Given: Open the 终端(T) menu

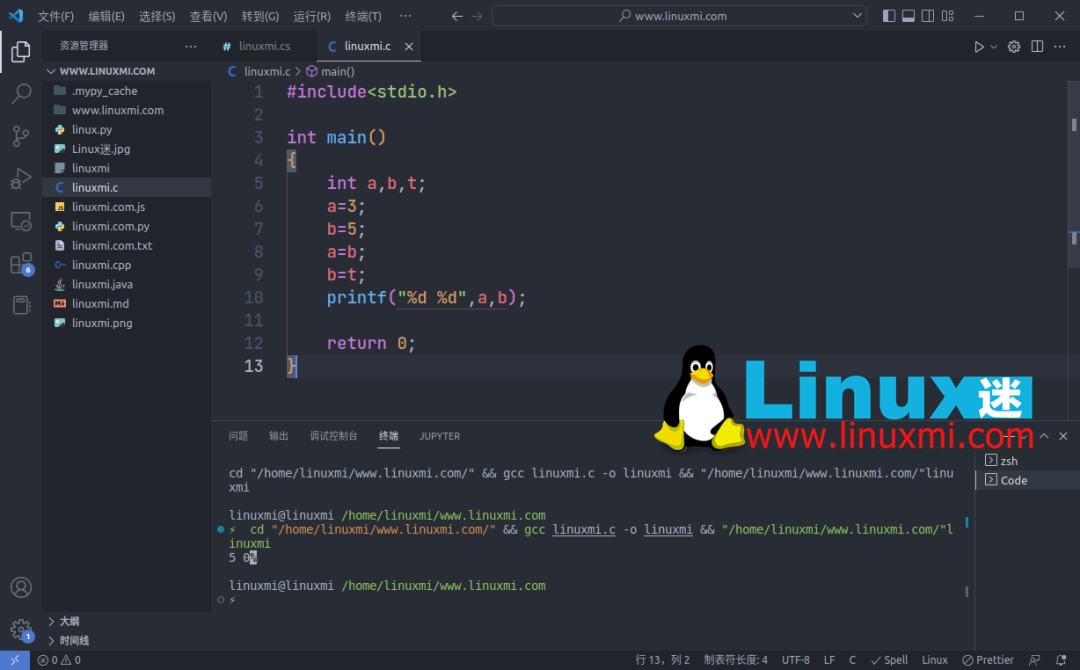Looking at the screenshot, I should tap(363, 16).
